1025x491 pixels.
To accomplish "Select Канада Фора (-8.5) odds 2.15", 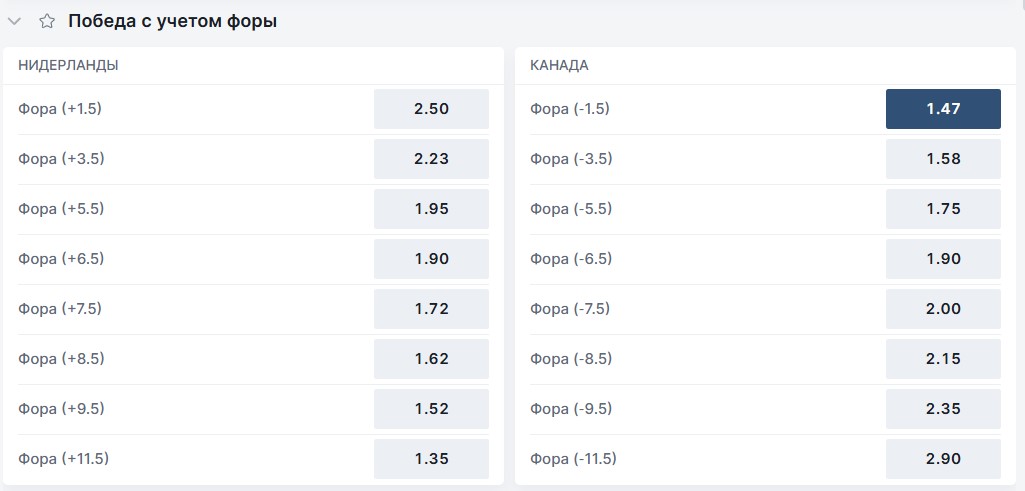I will click(x=943, y=359).
